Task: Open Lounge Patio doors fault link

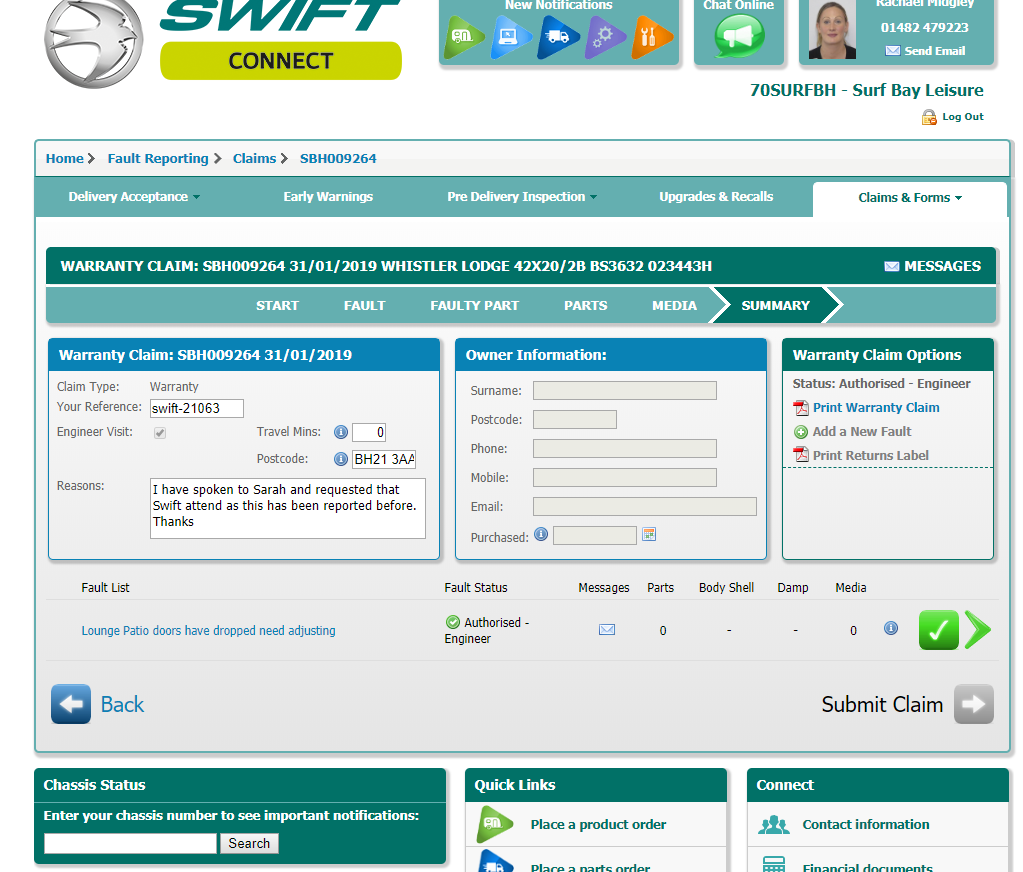Action: pyautogui.click(x=208, y=631)
